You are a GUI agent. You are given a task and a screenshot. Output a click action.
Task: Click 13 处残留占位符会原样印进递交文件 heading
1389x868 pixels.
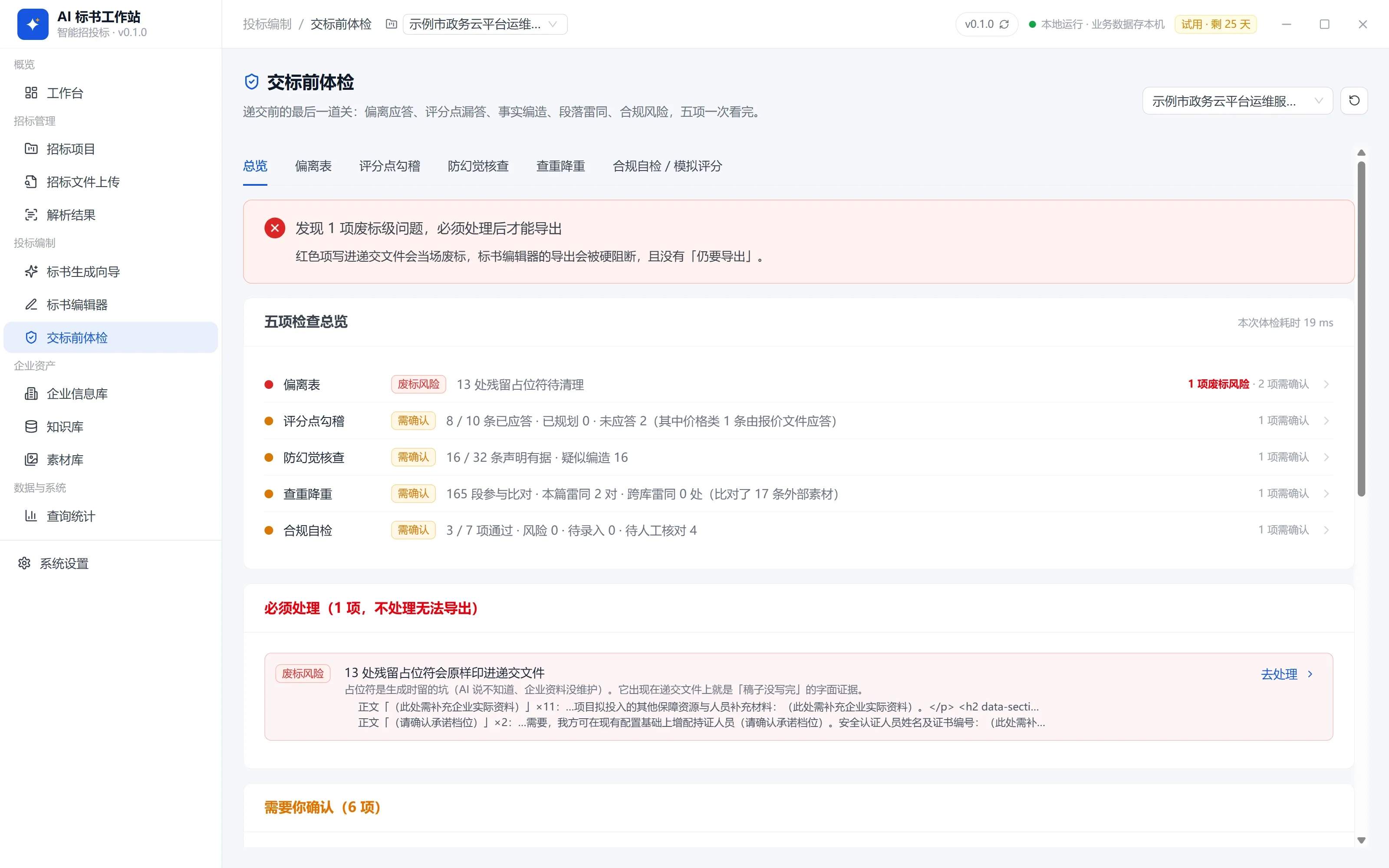(444, 672)
